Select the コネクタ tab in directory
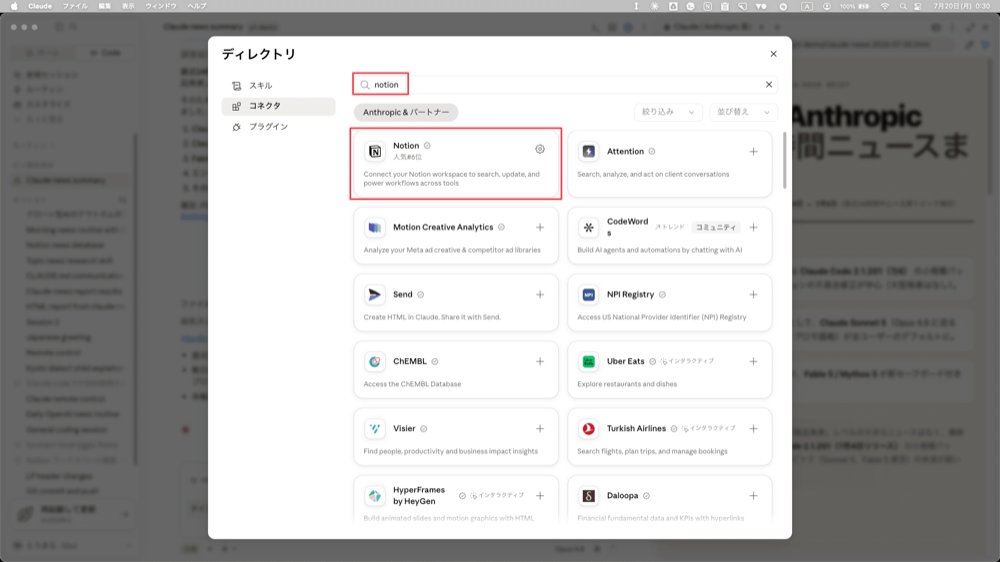The image size is (1000, 562). 278,106
